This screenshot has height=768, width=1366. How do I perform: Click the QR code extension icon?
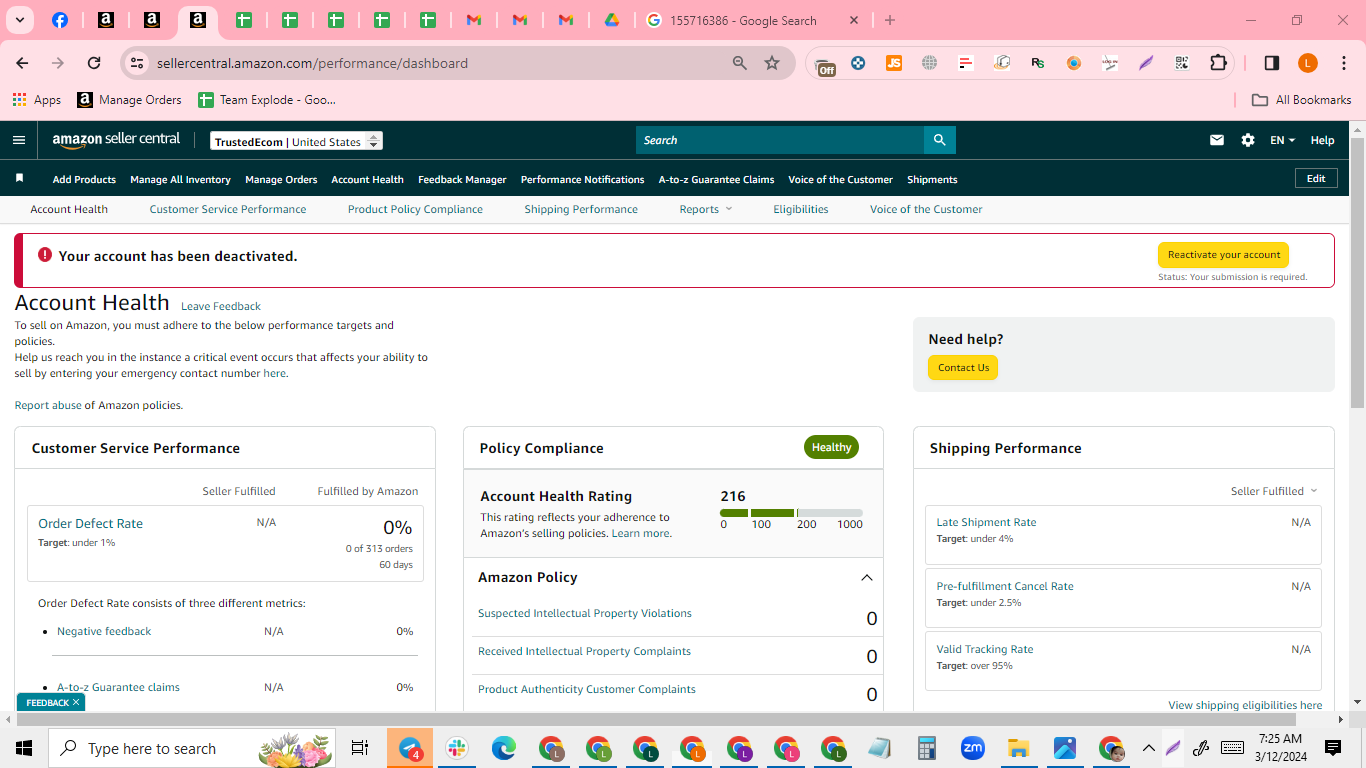coord(1182,63)
